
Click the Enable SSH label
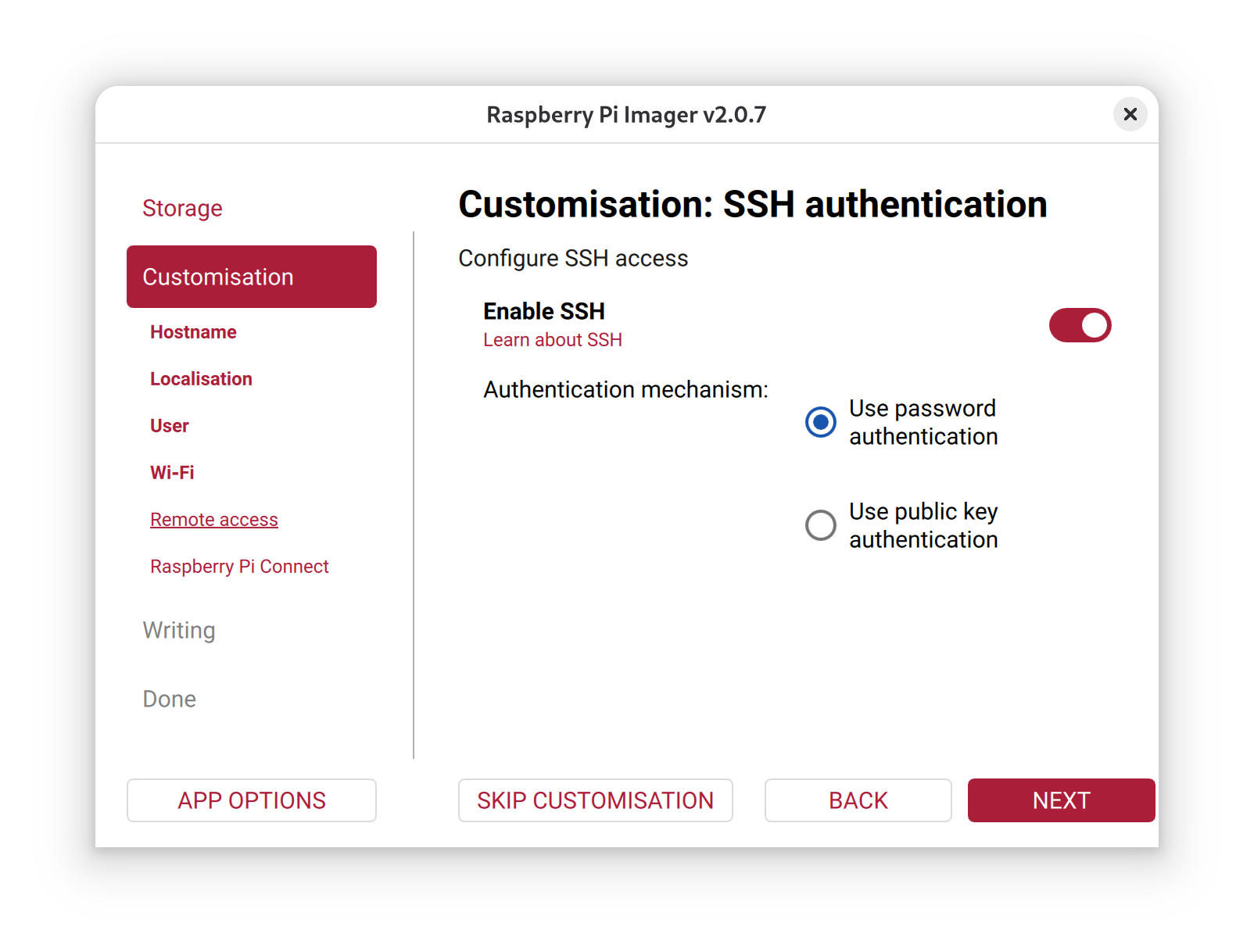pos(544,311)
